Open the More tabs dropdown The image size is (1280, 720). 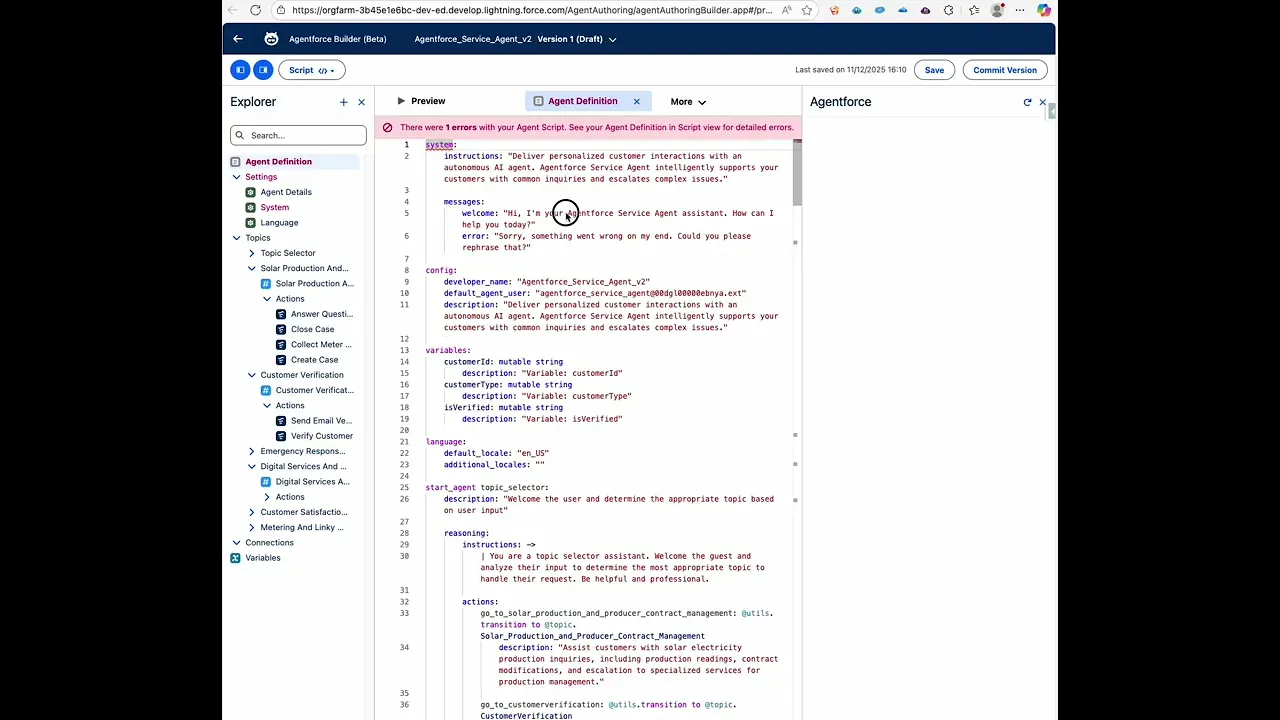tap(688, 102)
